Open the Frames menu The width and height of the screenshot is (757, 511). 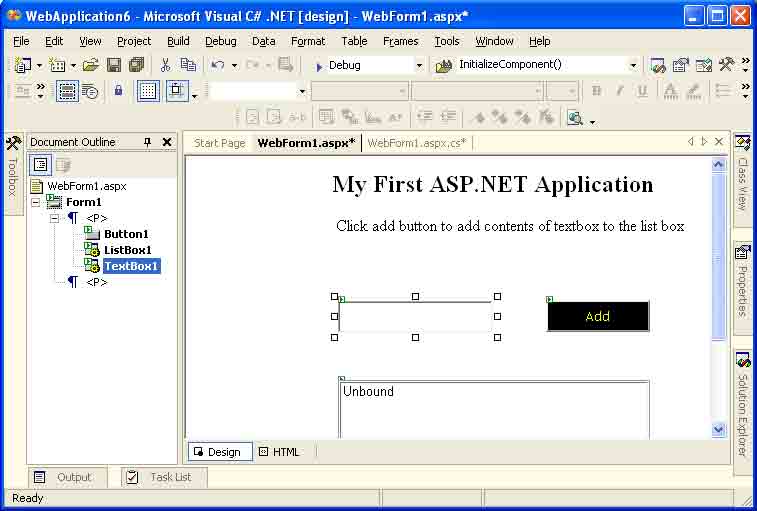pyautogui.click(x=401, y=42)
